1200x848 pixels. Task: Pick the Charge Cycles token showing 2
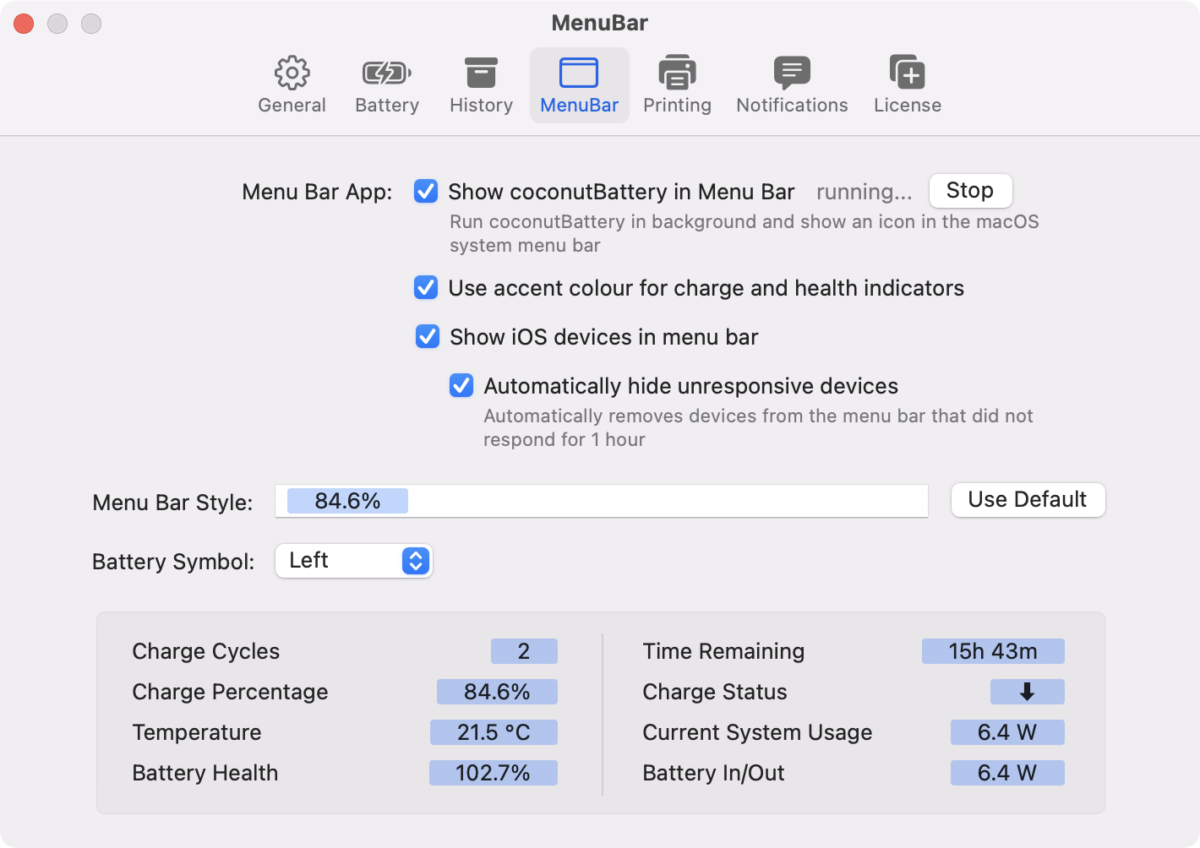click(524, 651)
